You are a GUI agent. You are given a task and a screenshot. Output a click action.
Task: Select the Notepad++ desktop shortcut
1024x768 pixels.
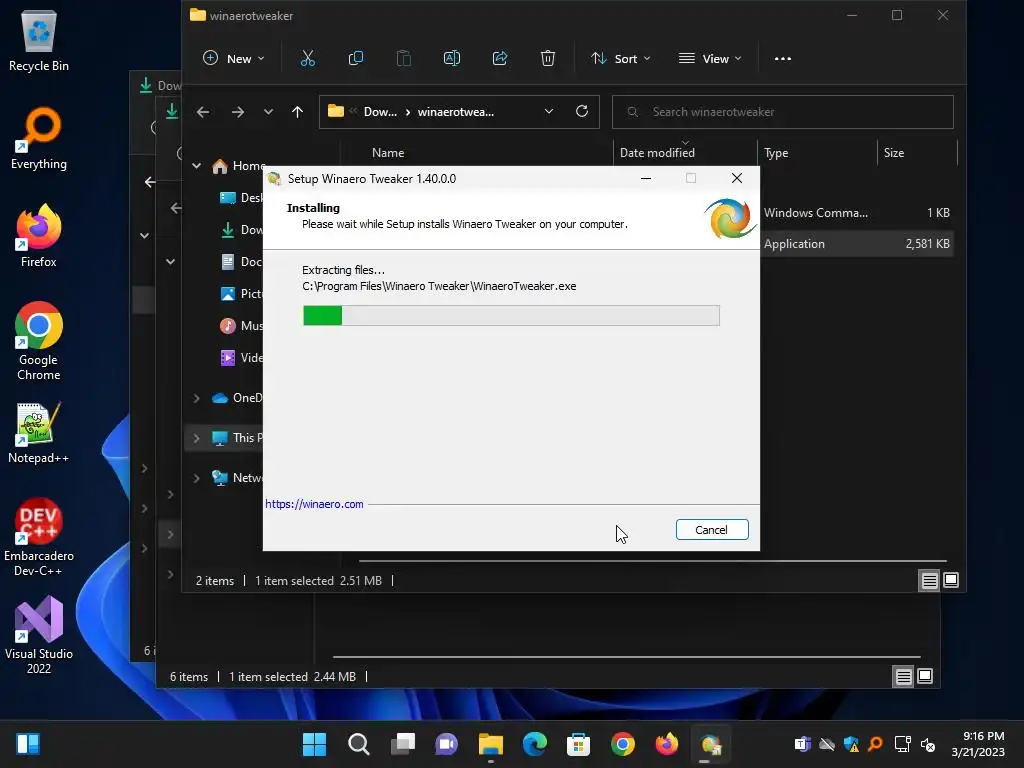[39, 432]
